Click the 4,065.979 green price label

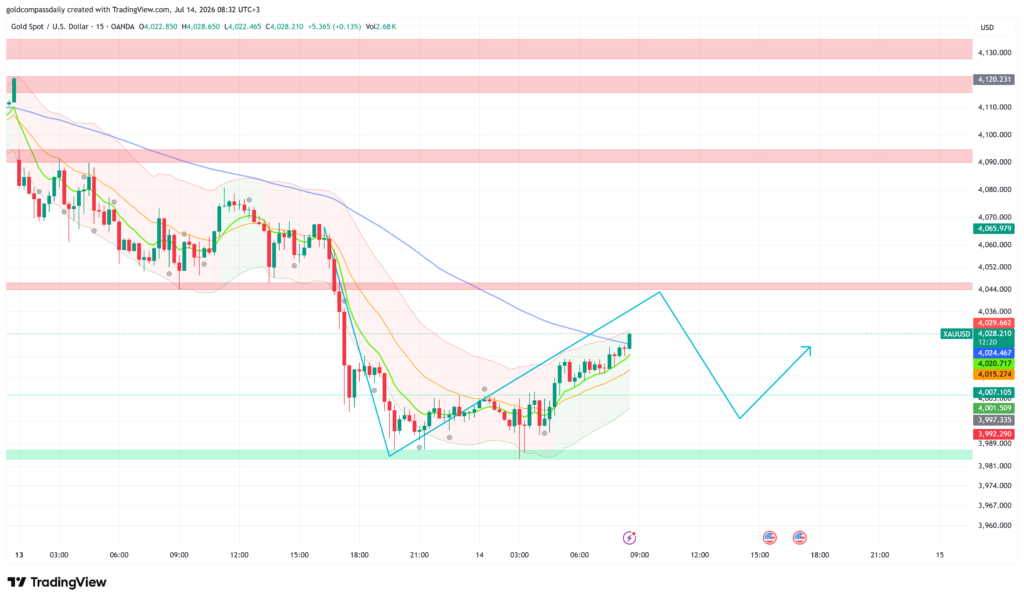994,229
